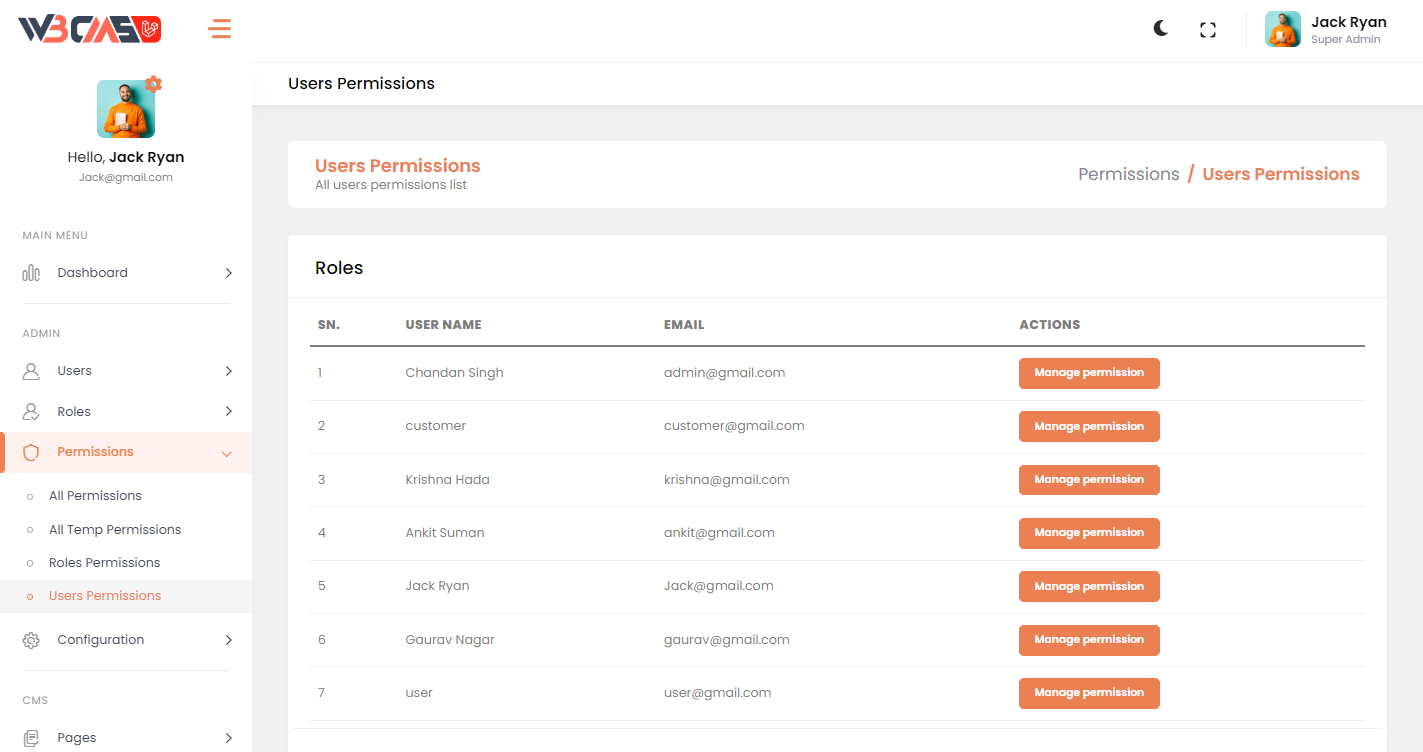
Task: Open the Jack Ryan Super Admin profile menu
Action: [x=1326, y=30]
